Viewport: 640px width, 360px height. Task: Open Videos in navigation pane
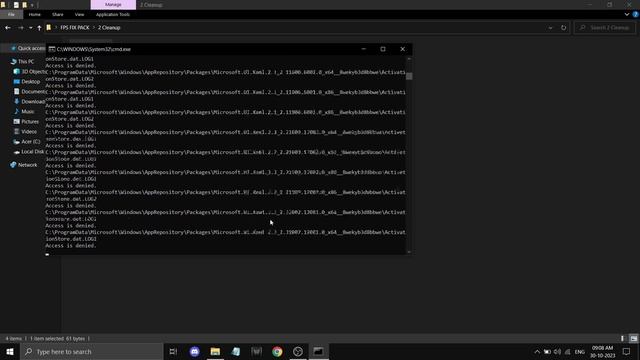pos(25,131)
